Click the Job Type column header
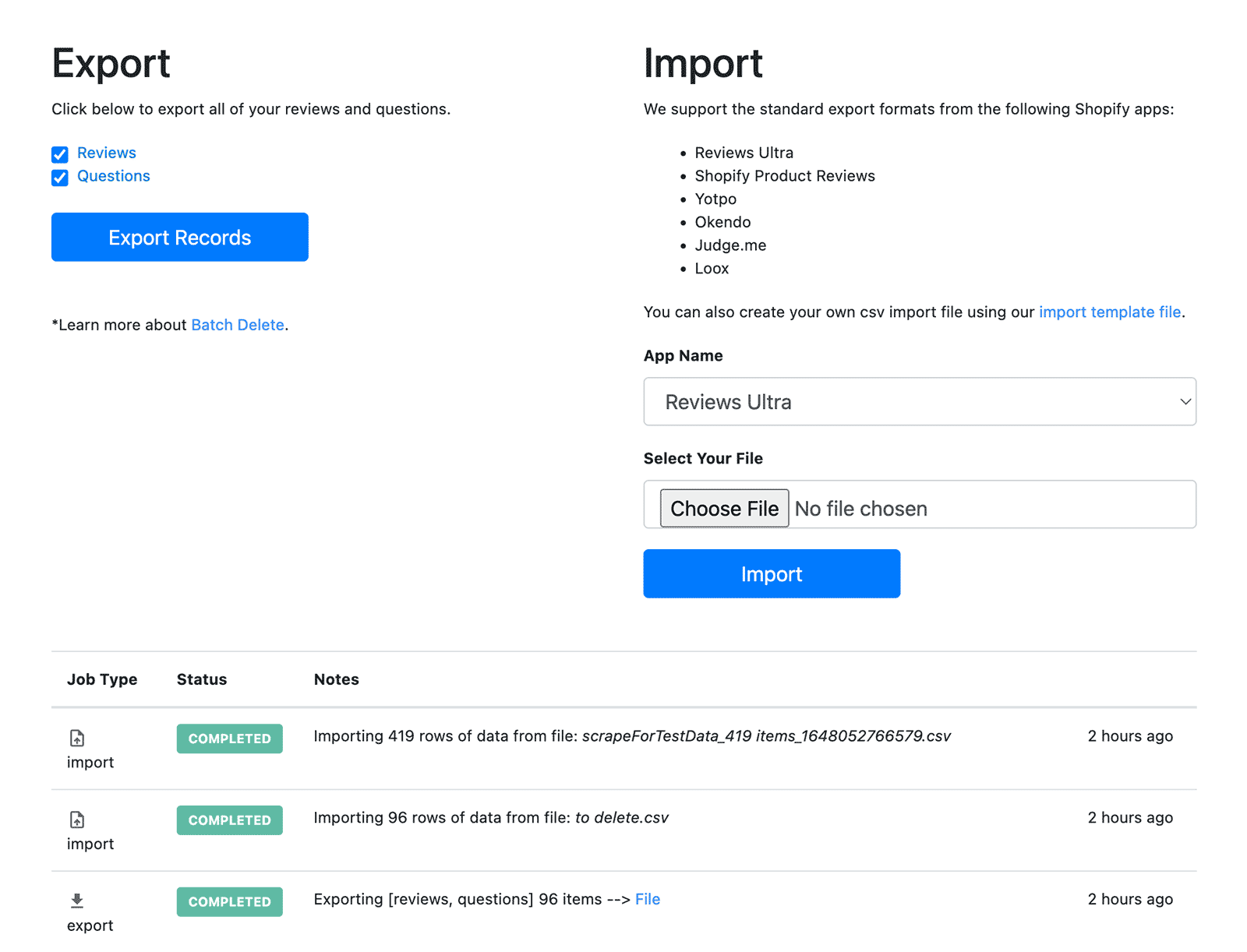Image resolution: width=1247 pixels, height=952 pixels. pyautogui.click(x=102, y=679)
